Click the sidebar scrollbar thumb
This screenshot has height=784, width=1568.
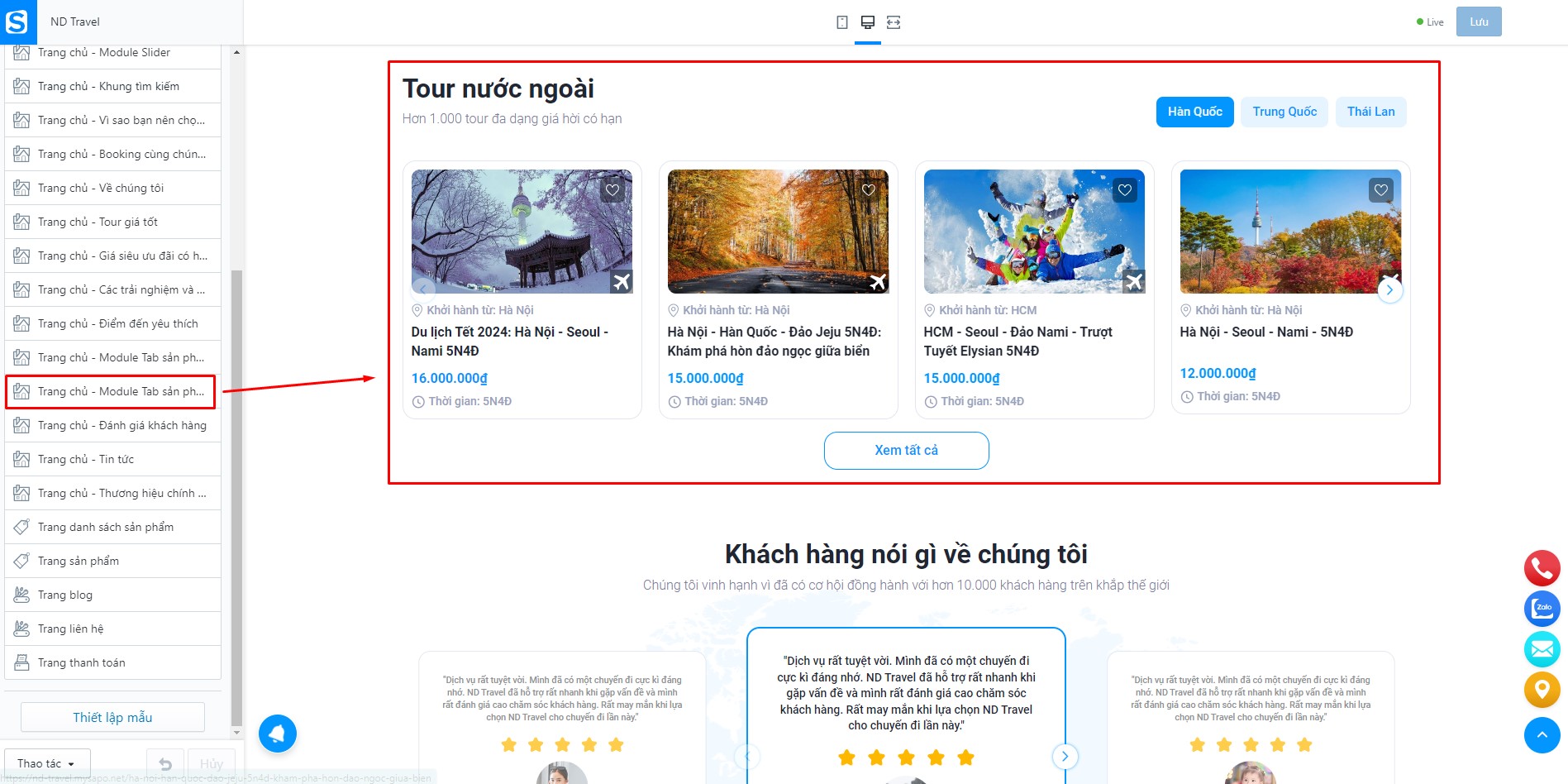(236, 496)
